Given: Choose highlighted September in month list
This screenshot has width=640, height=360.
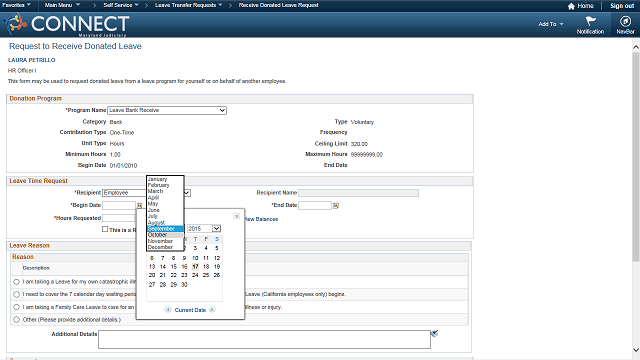Looking at the screenshot, I should (165, 229).
